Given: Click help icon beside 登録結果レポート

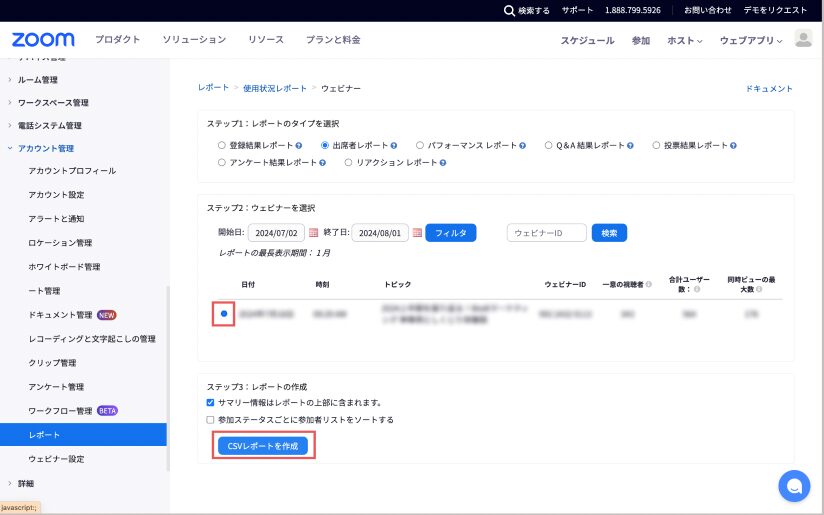Looking at the screenshot, I should coord(292,145).
